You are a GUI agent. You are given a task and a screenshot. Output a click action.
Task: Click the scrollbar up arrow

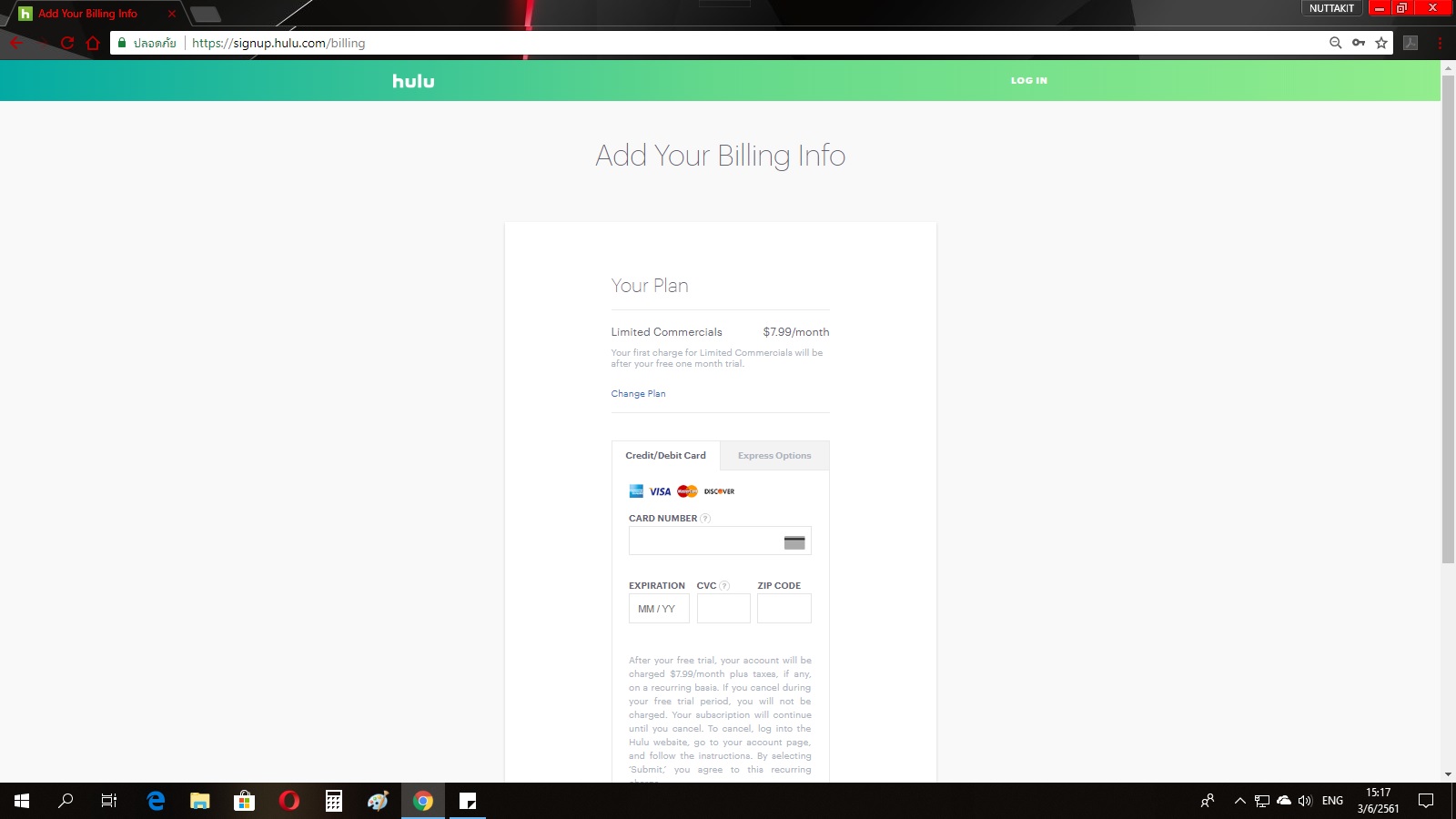(x=1448, y=66)
